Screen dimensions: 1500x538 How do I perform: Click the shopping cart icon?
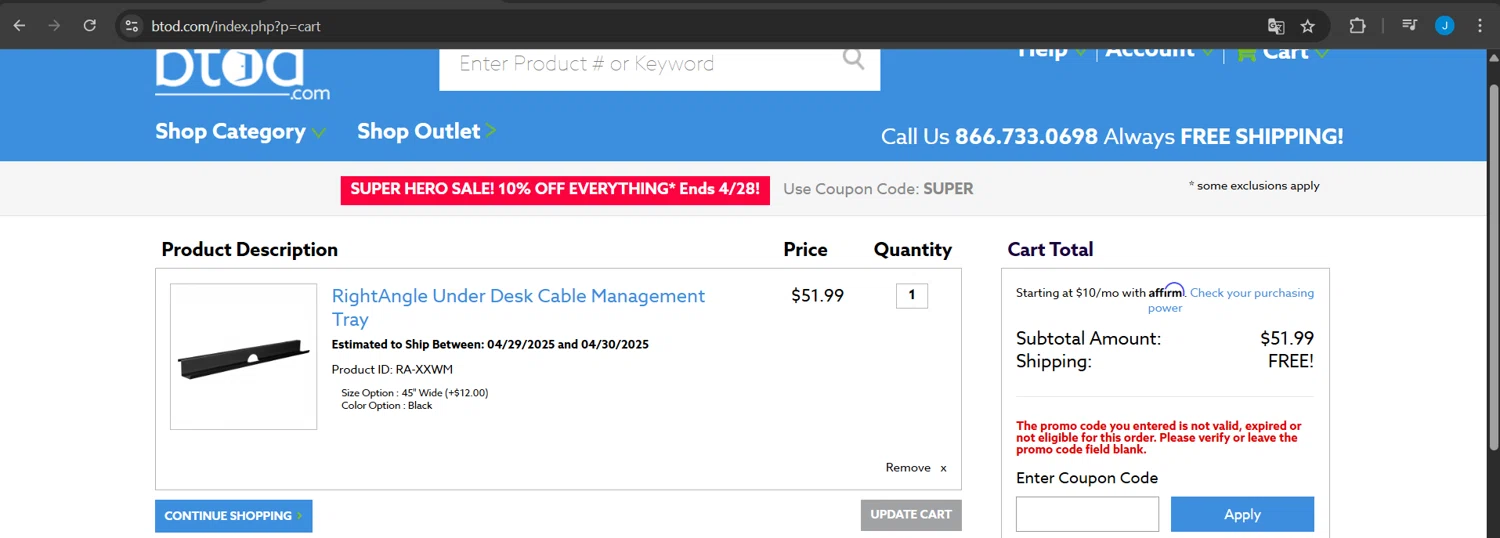pyautogui.click(x=1246, y=54)
